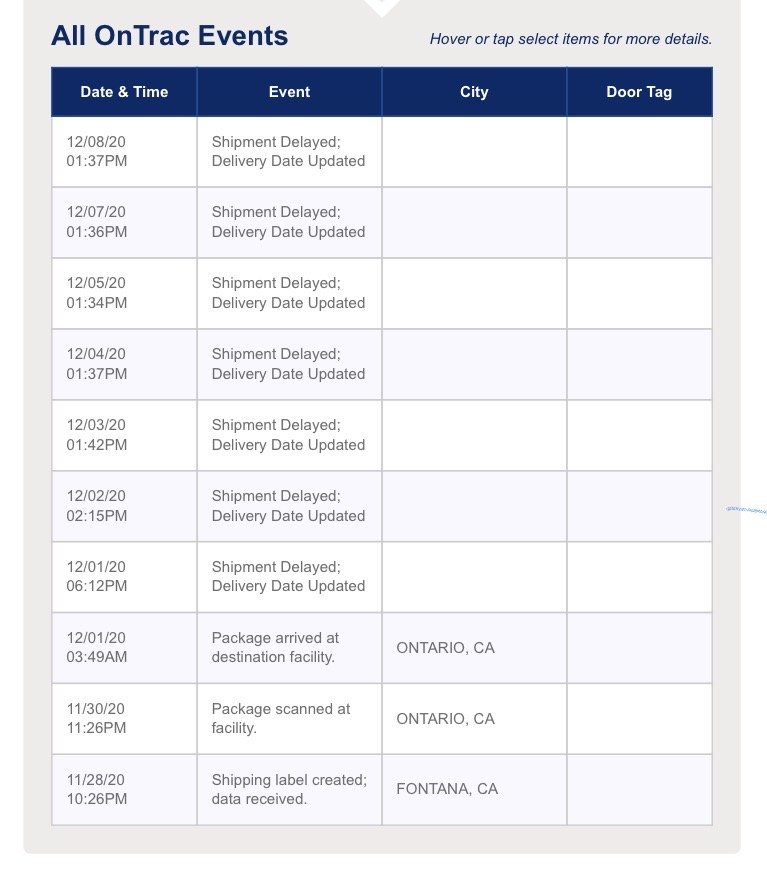The image size is (767, 882).
Task: Click the 'All OnTrac Events' heading
Action: (170, 37)
